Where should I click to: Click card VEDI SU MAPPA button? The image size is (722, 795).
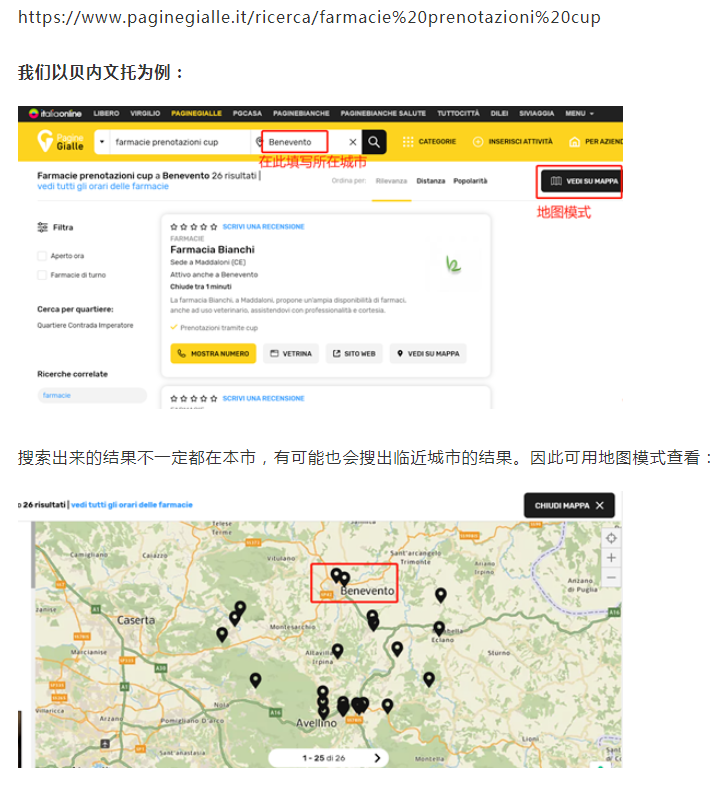(428, 353)
